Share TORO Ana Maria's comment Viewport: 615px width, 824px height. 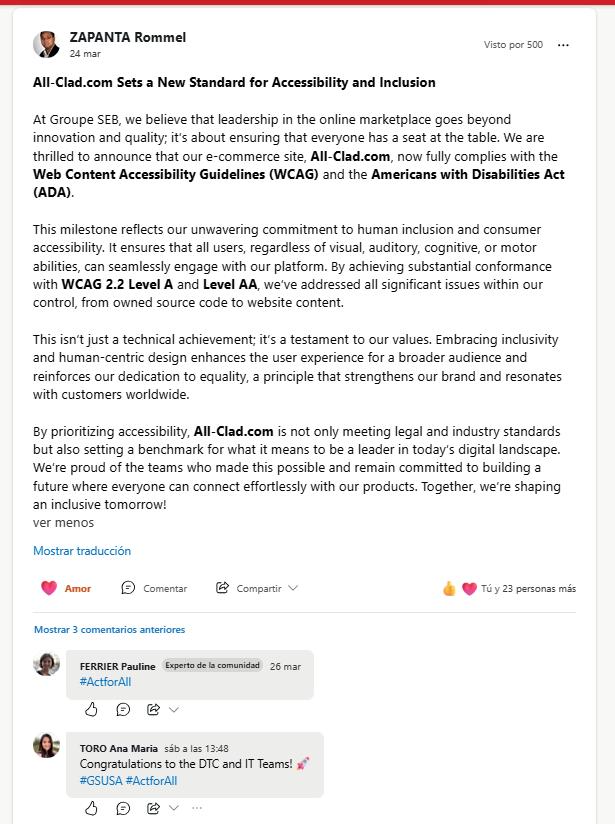[x=153, y=808]
